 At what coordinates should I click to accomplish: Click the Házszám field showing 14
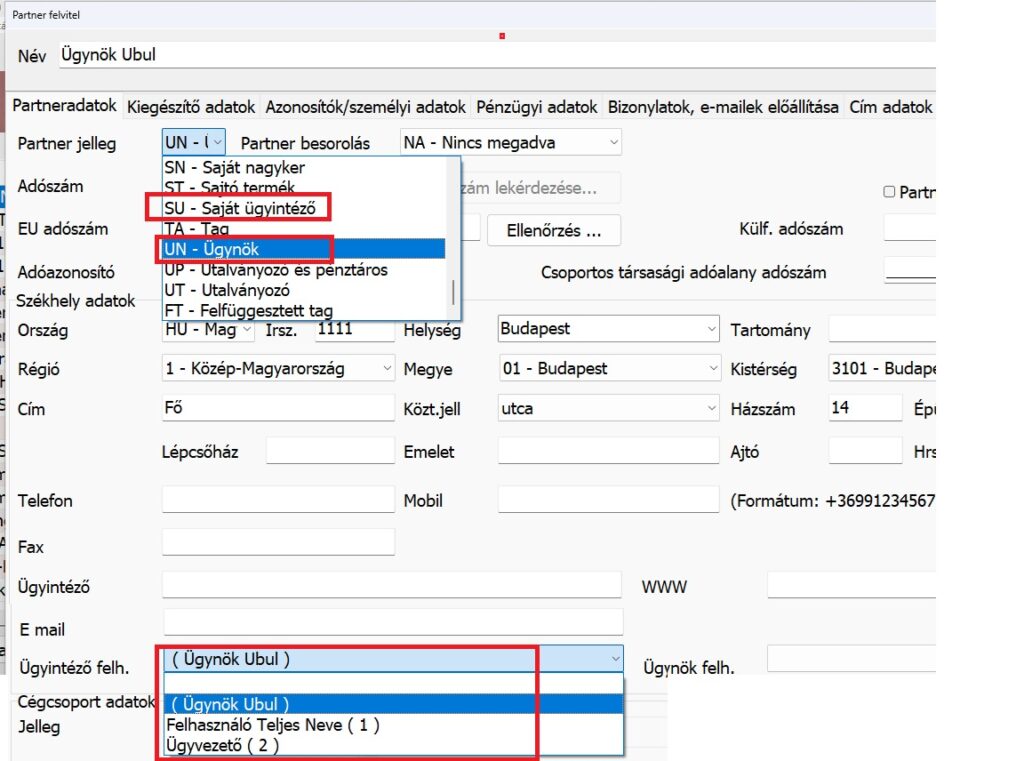click(865, 408)
